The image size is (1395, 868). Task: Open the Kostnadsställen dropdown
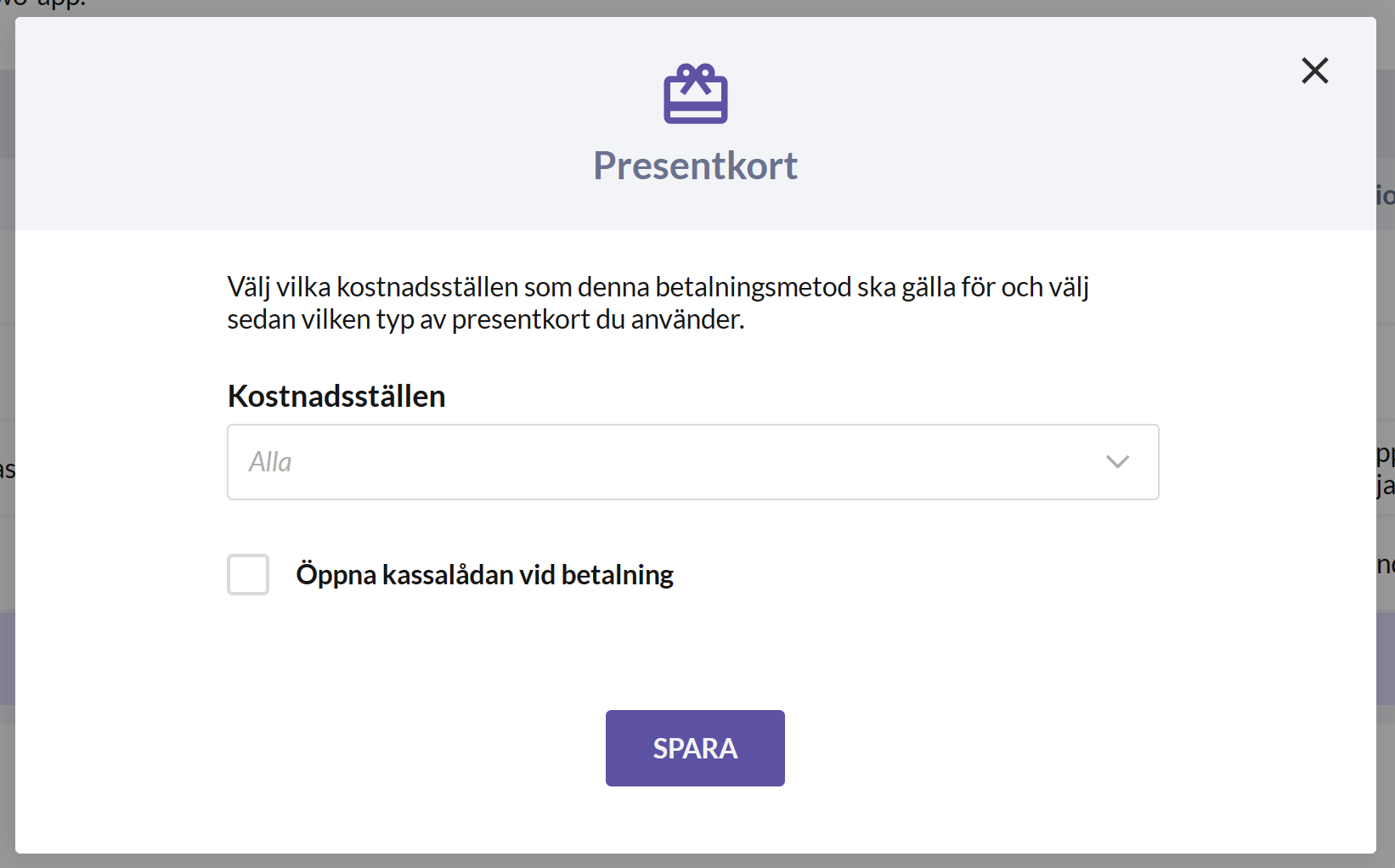(692, 462)
